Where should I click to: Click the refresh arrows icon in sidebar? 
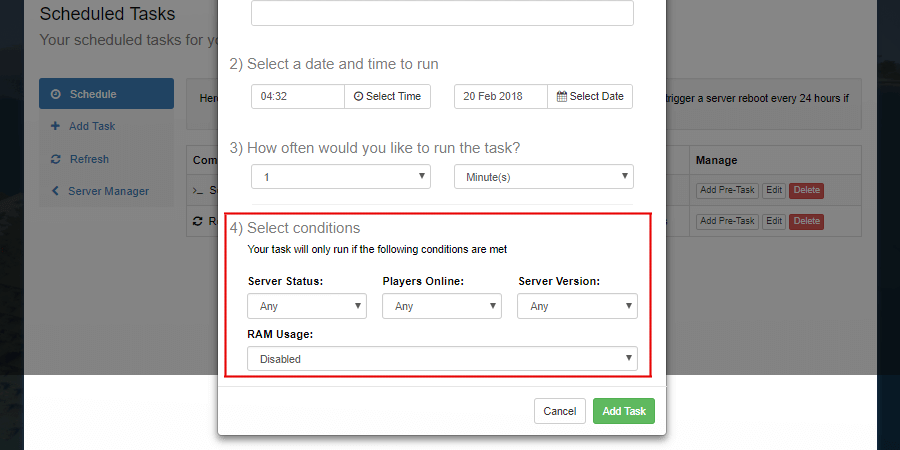[56, 159]
